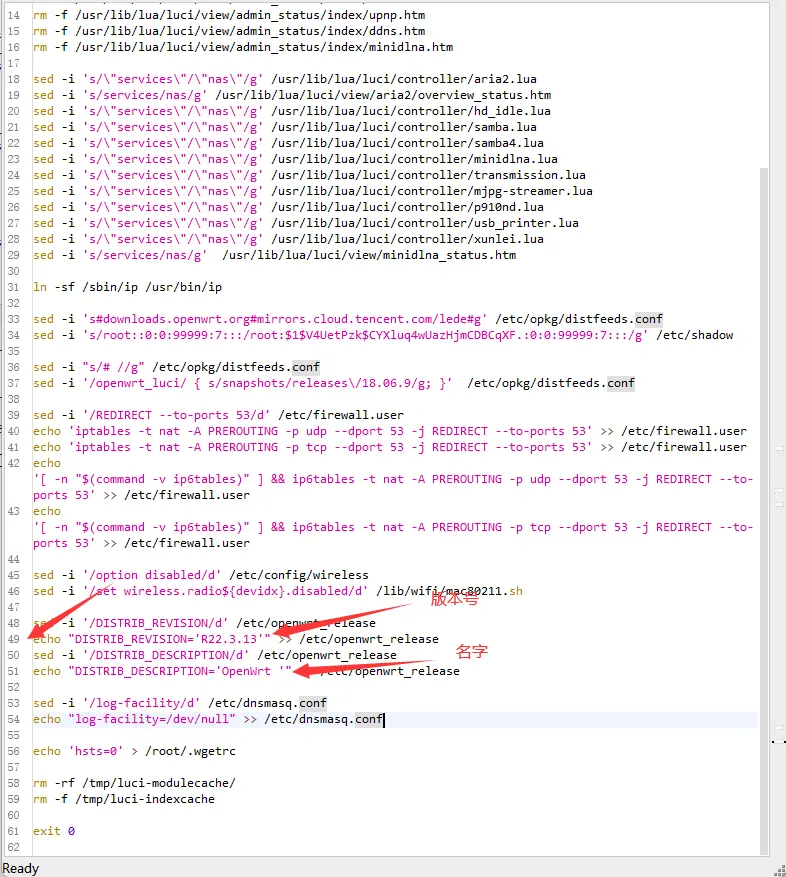Click the 'DISTRIB_REVISION='R22.3.13'' string
Viewport: 786px width, 877px height.
(x=170, y=639)
